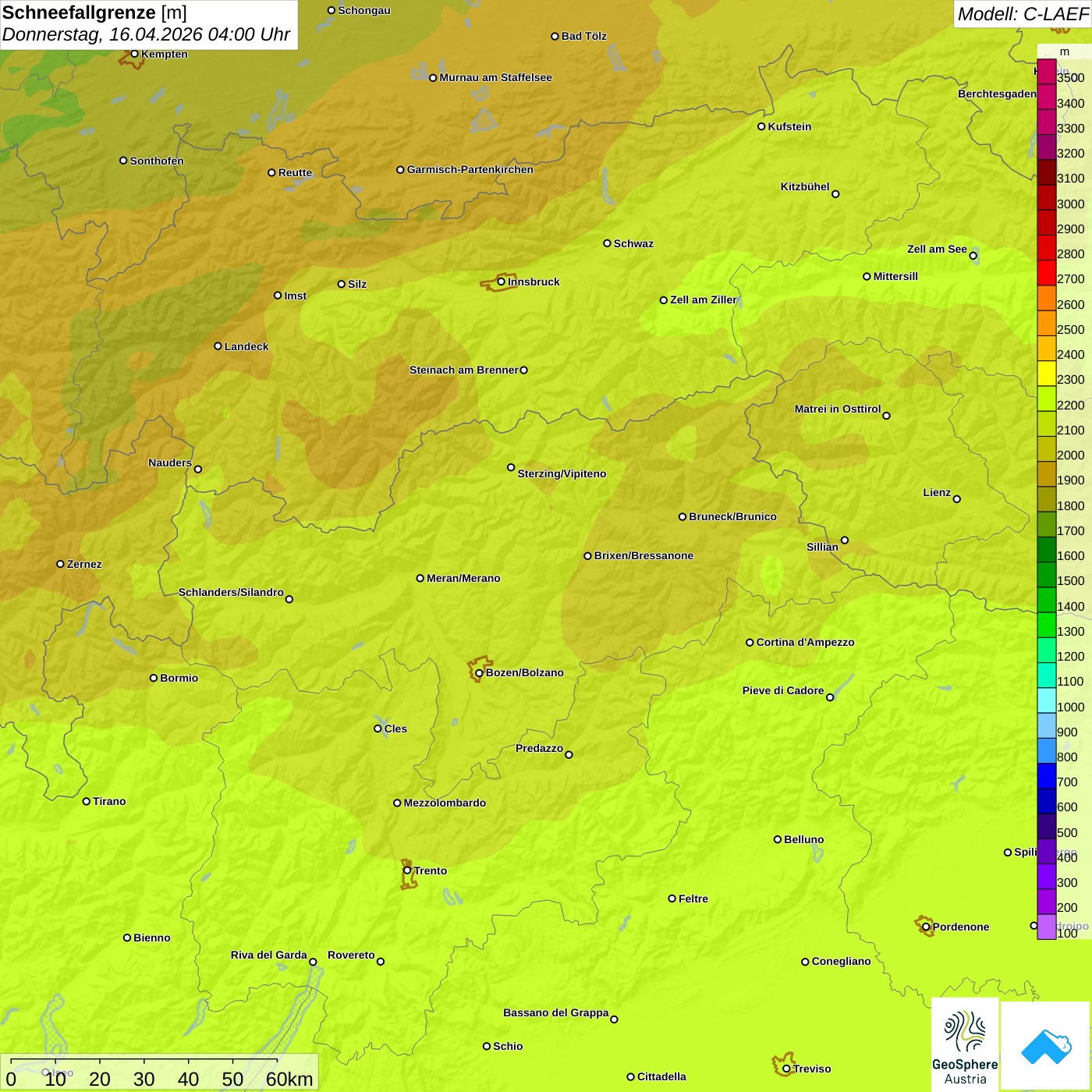Click the "Bienno" label
1092x1092 pixels.
pyautogui.click(x=152, y=938)
